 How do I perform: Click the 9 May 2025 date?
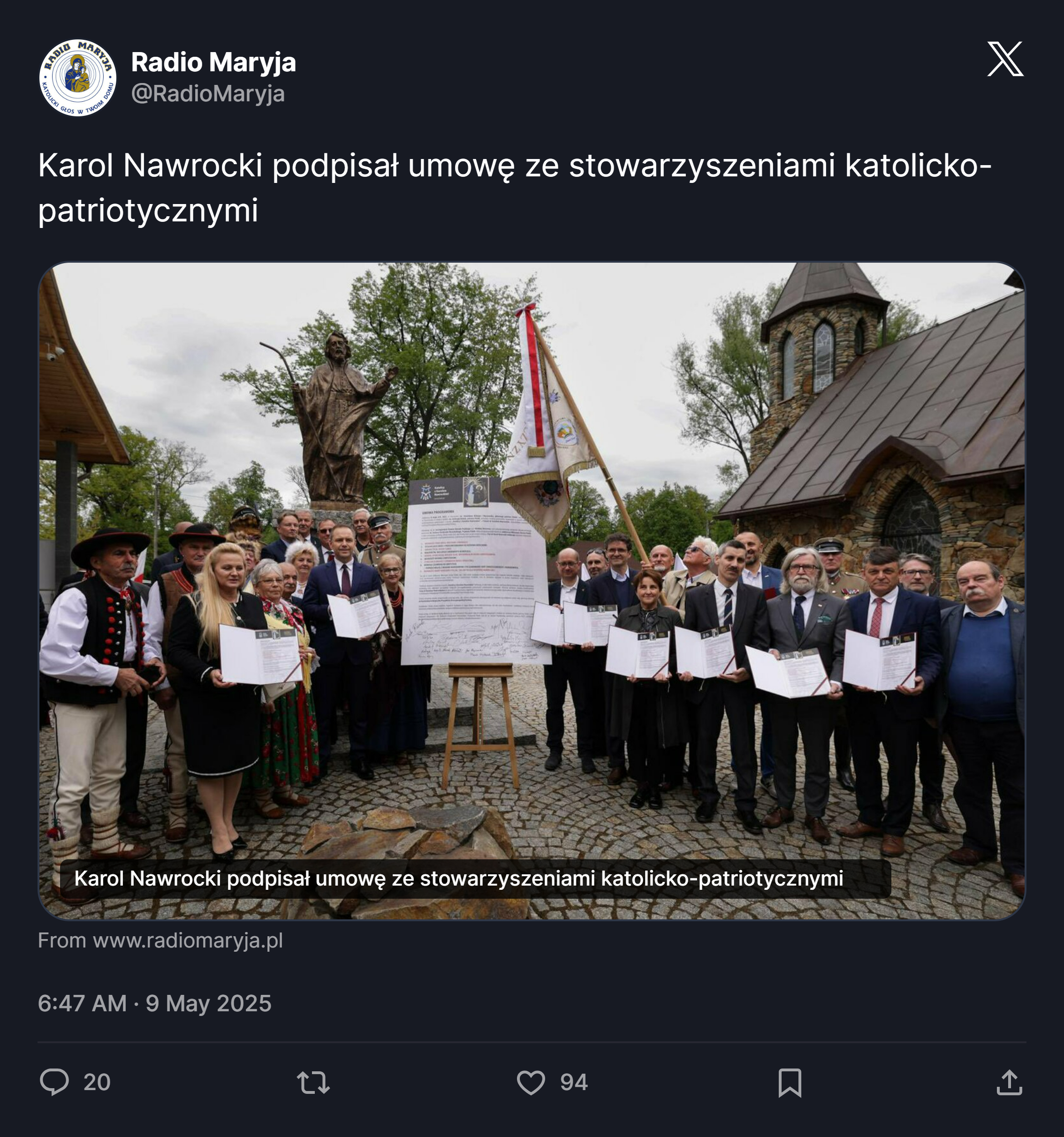click(208, 1004)
